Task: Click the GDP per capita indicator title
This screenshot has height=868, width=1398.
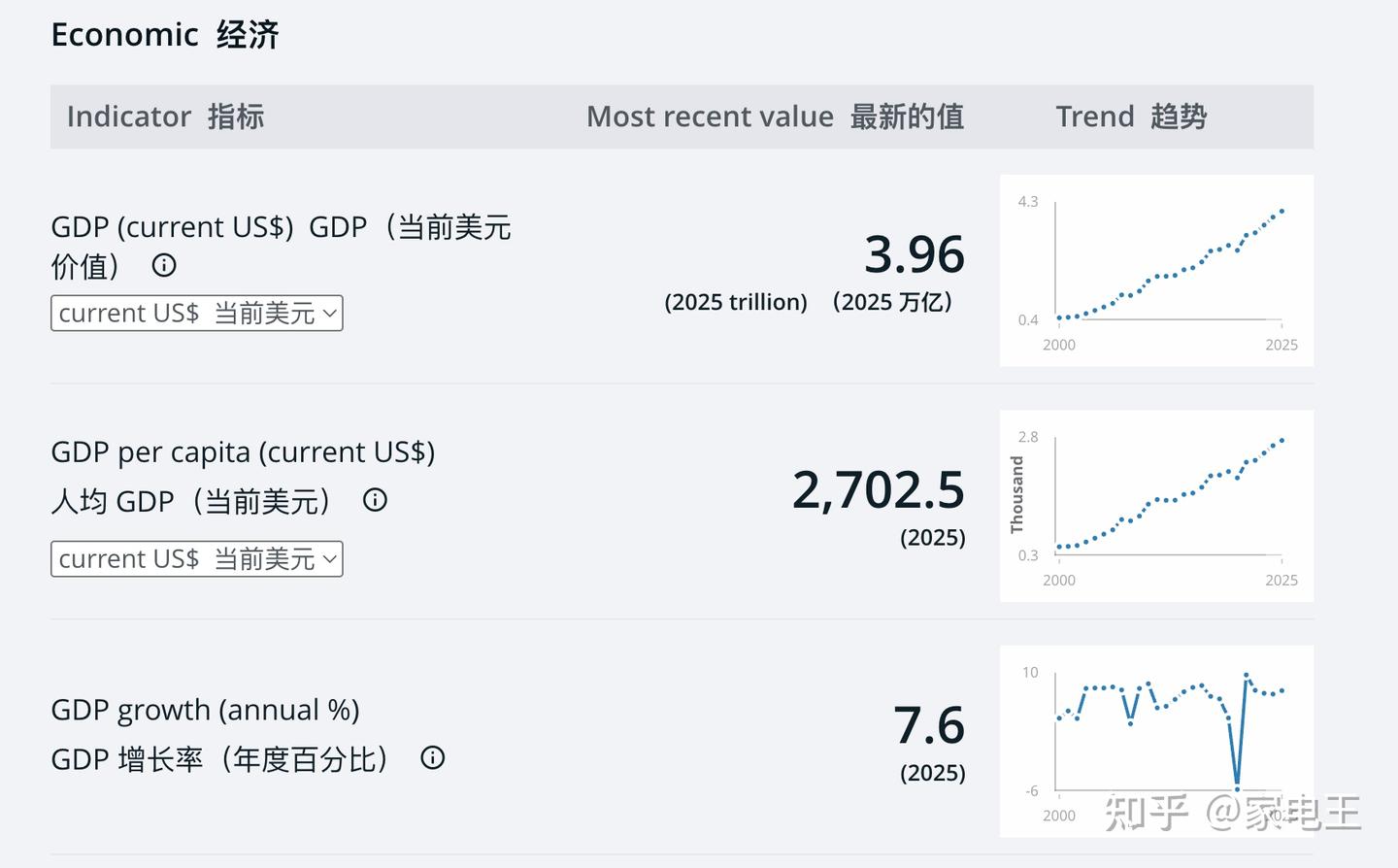Action: coord(243,477)
